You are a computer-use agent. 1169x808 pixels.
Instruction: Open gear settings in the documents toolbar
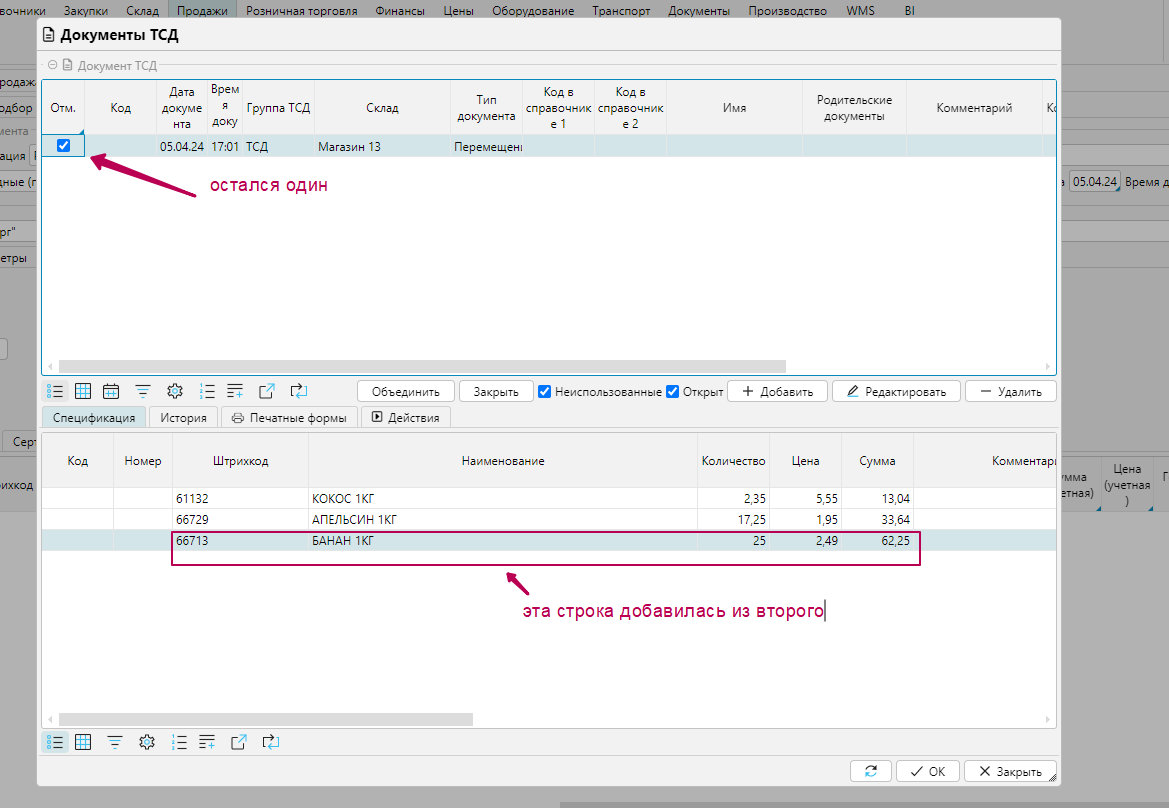(175, 391)
